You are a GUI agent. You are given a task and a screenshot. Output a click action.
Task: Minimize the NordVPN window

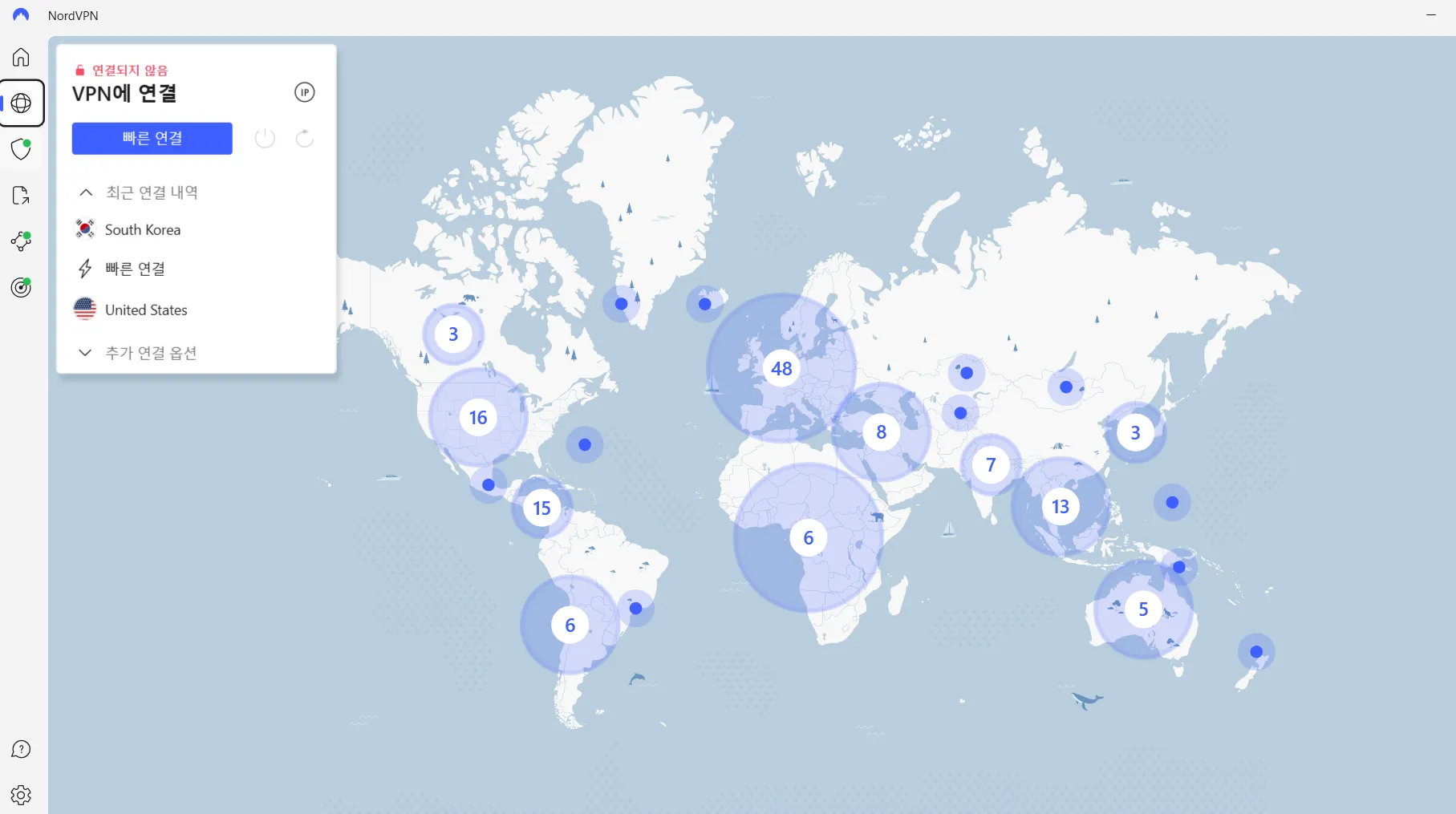point(1431,15)
